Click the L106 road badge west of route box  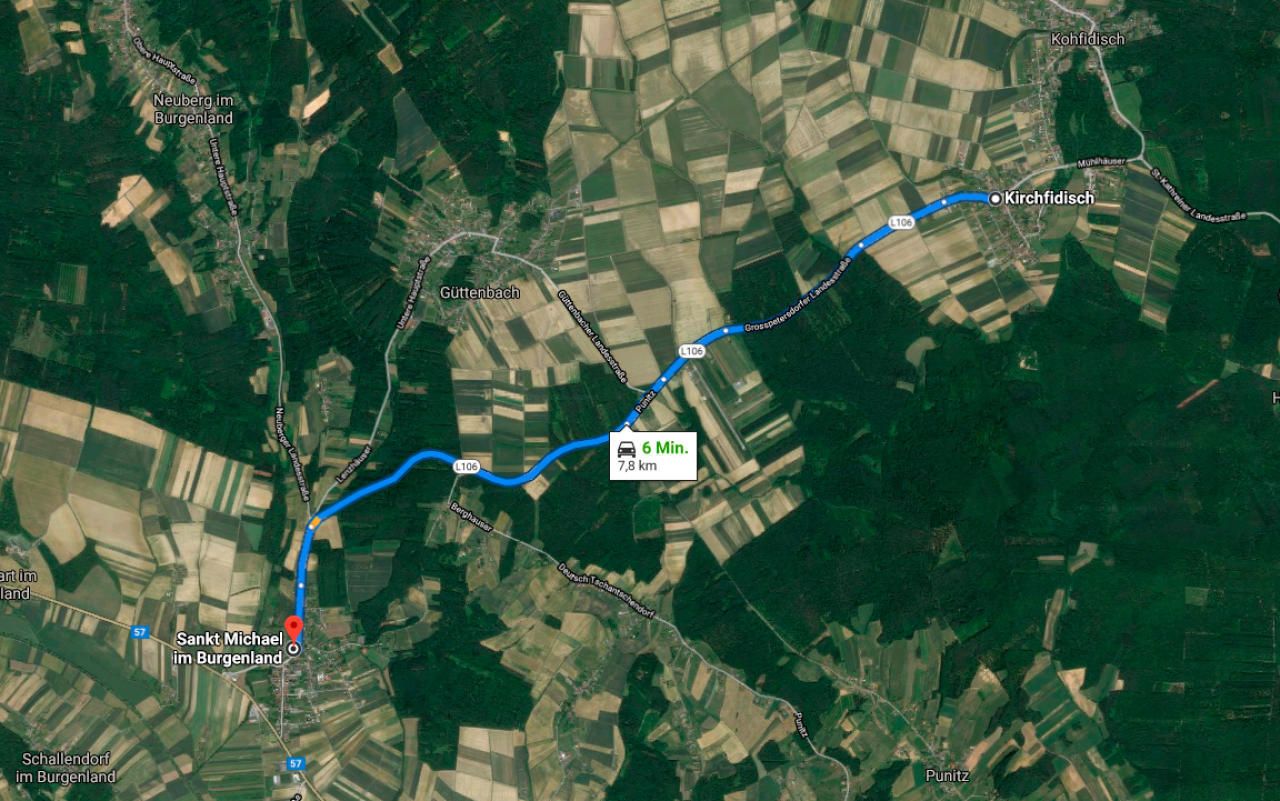pyautogui.click(x=466, y=466)
